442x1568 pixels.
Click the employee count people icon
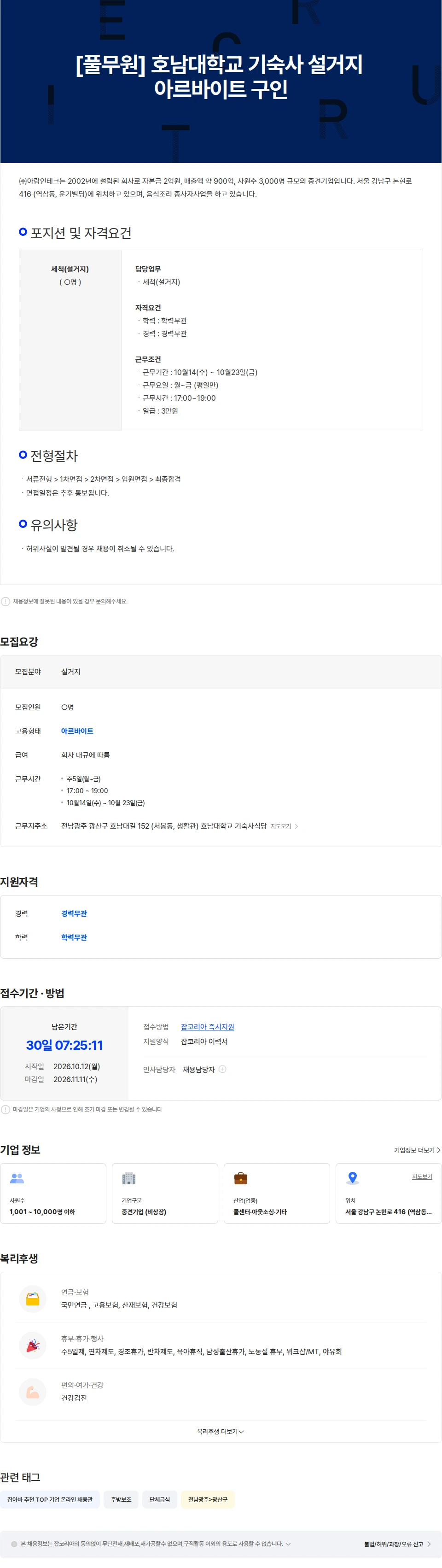click(x=17, y=1178)
